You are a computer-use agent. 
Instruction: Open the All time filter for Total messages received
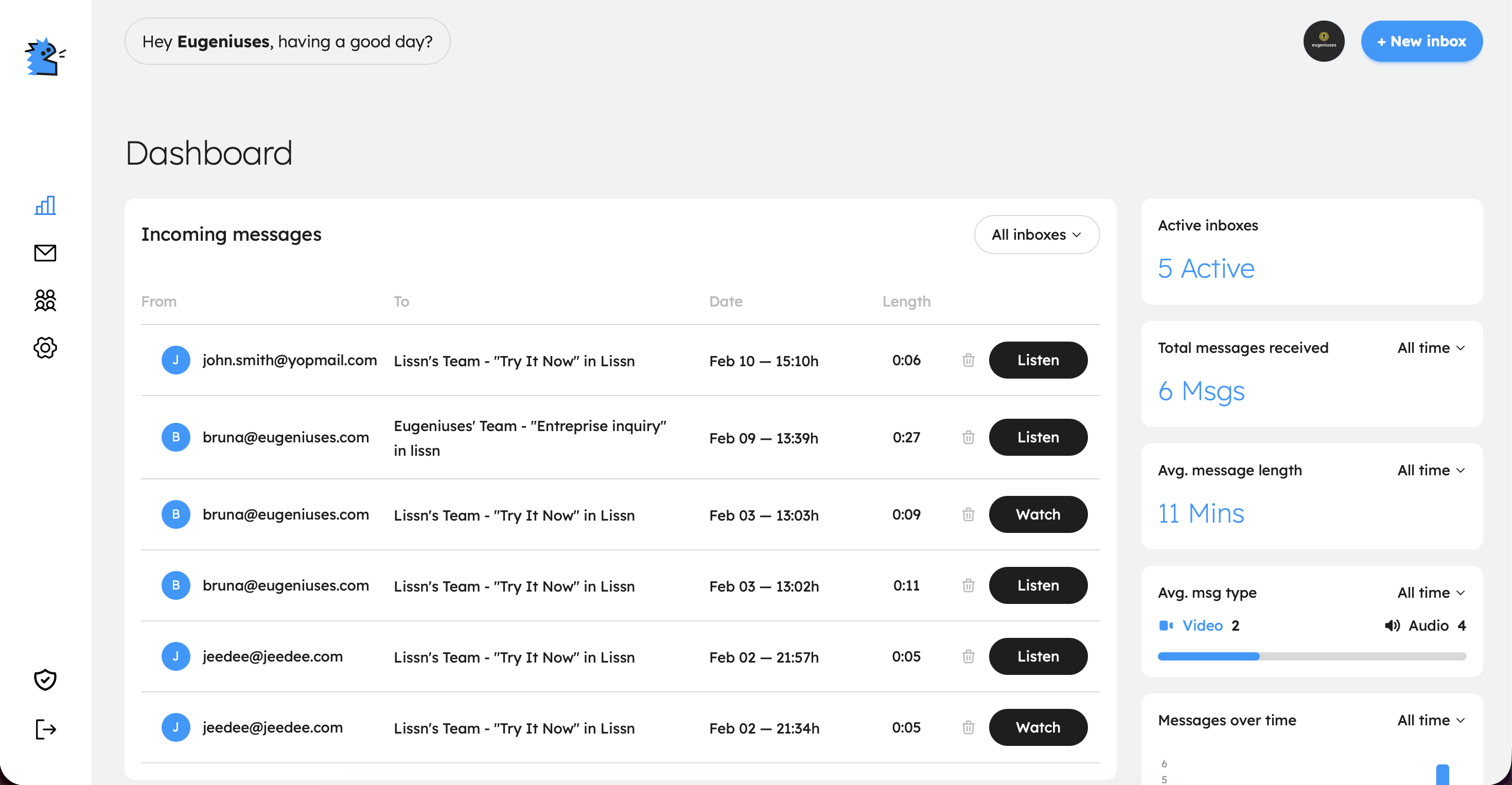click(1430, 347)
